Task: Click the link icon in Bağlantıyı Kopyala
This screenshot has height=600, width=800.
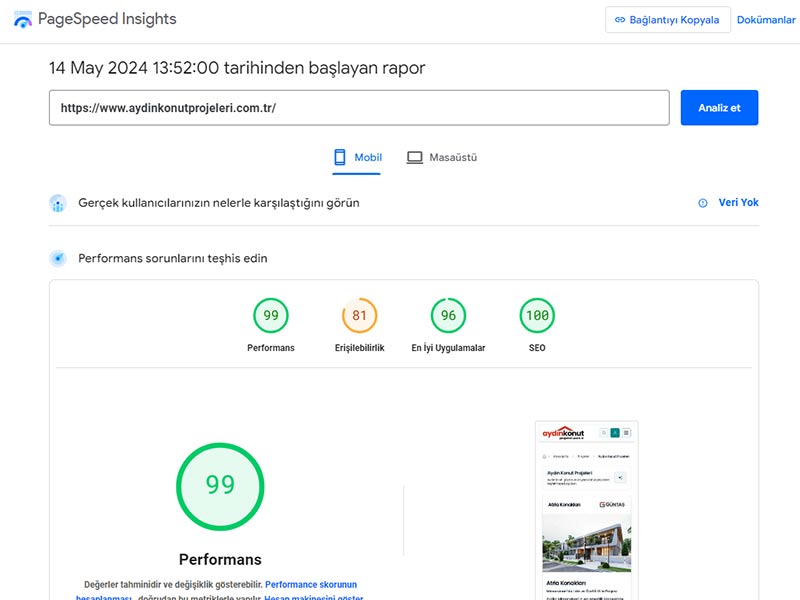Action: (620, 20)
